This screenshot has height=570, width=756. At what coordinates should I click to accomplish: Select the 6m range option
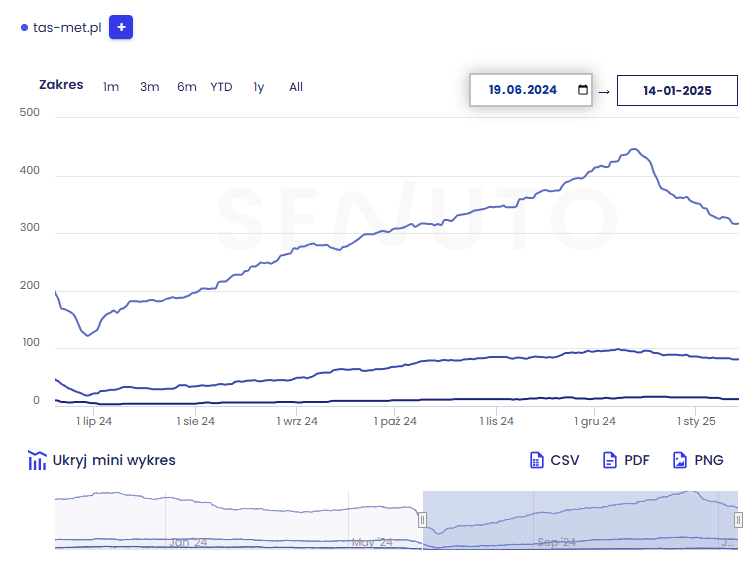pos(187,87)
